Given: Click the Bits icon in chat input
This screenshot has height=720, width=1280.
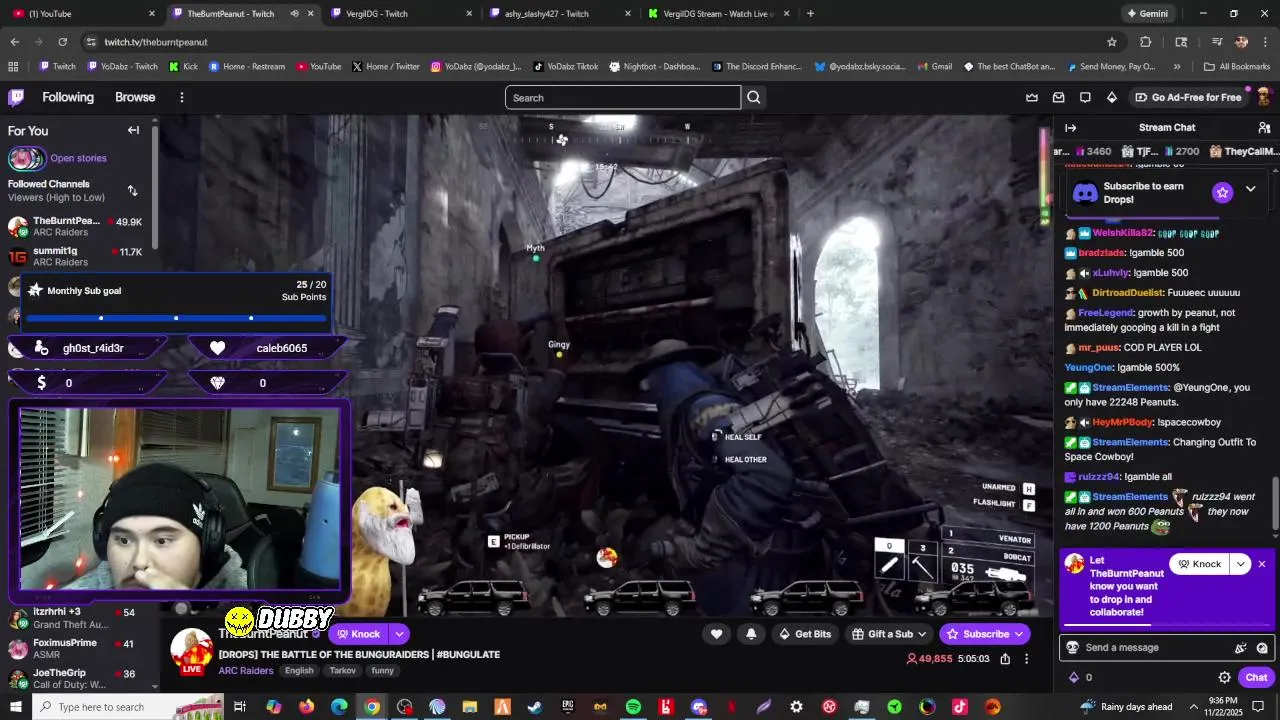Looking at the screenshot, I should (1241, 647).
